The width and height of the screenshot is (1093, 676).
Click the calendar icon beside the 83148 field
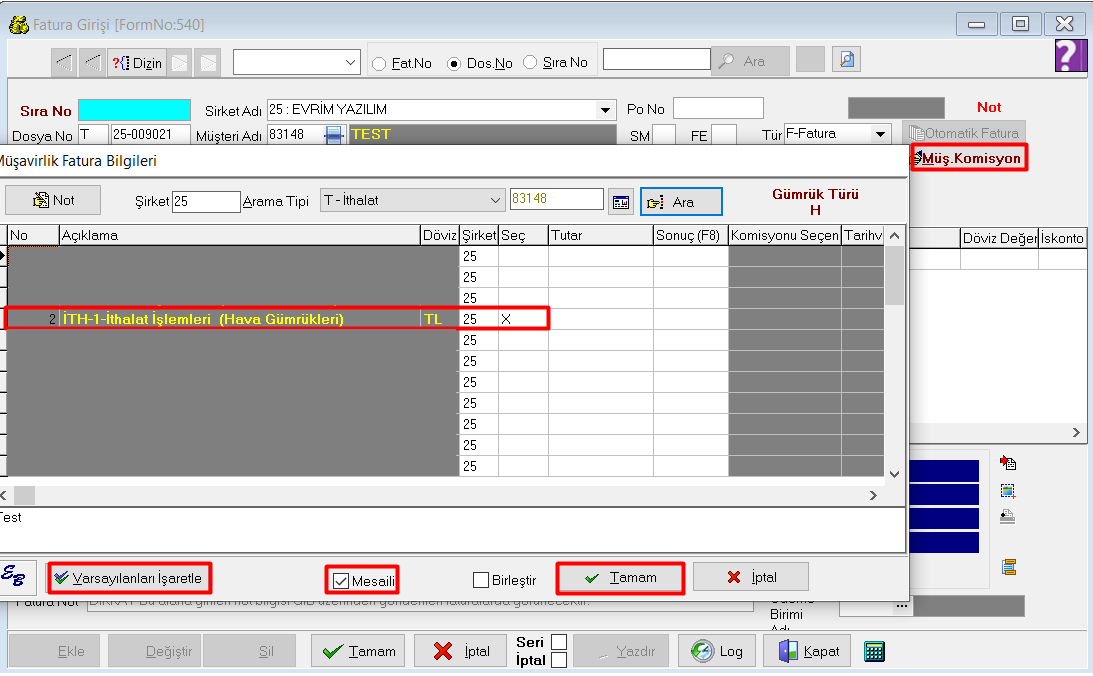click(622, 202)
